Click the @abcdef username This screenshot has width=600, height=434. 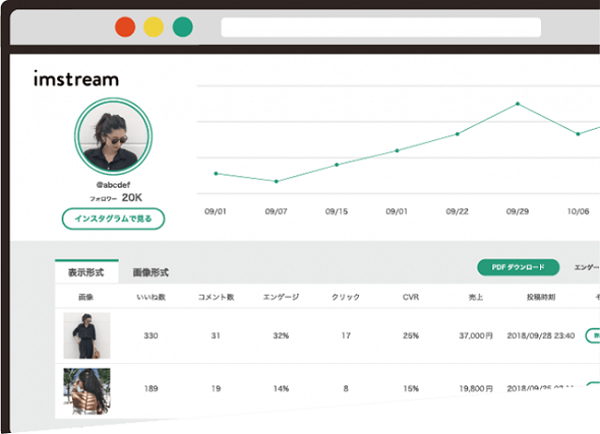point(113,185)
